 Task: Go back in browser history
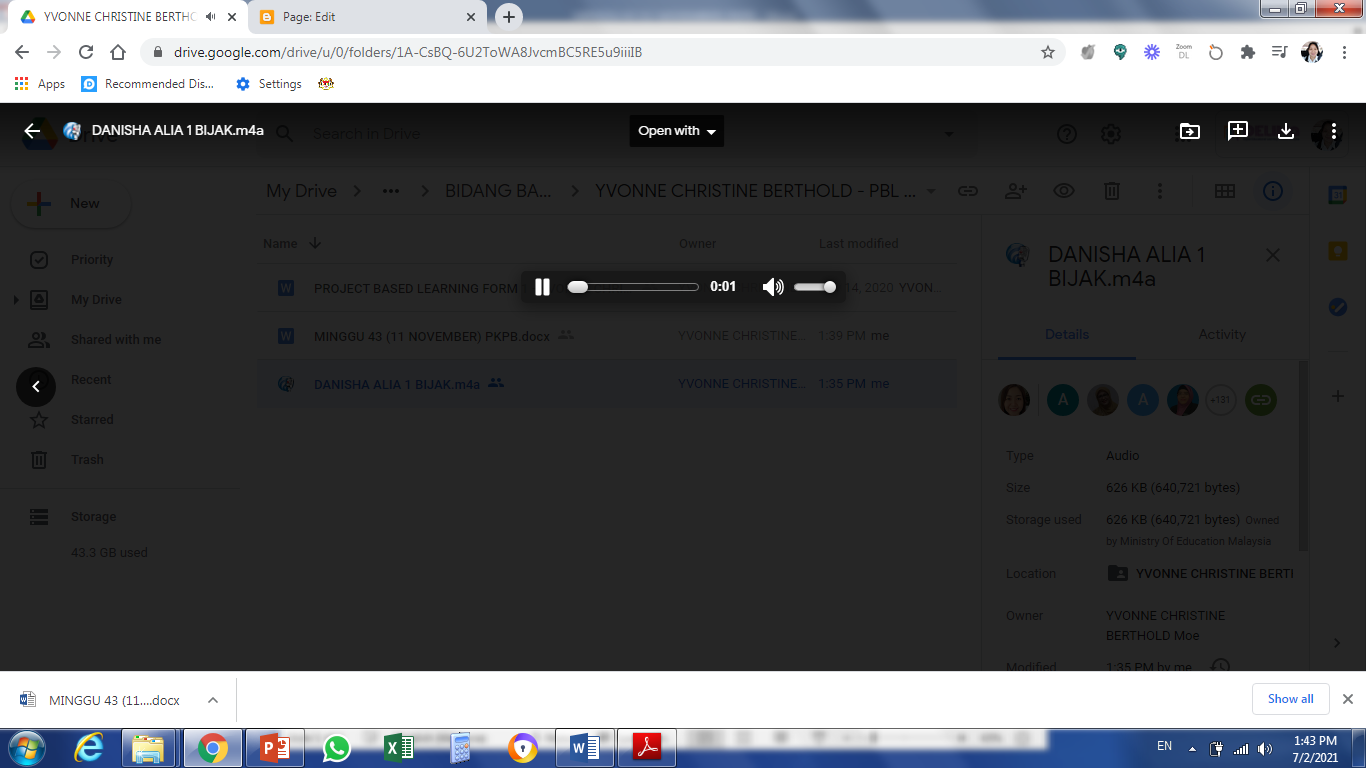point(22,52)
